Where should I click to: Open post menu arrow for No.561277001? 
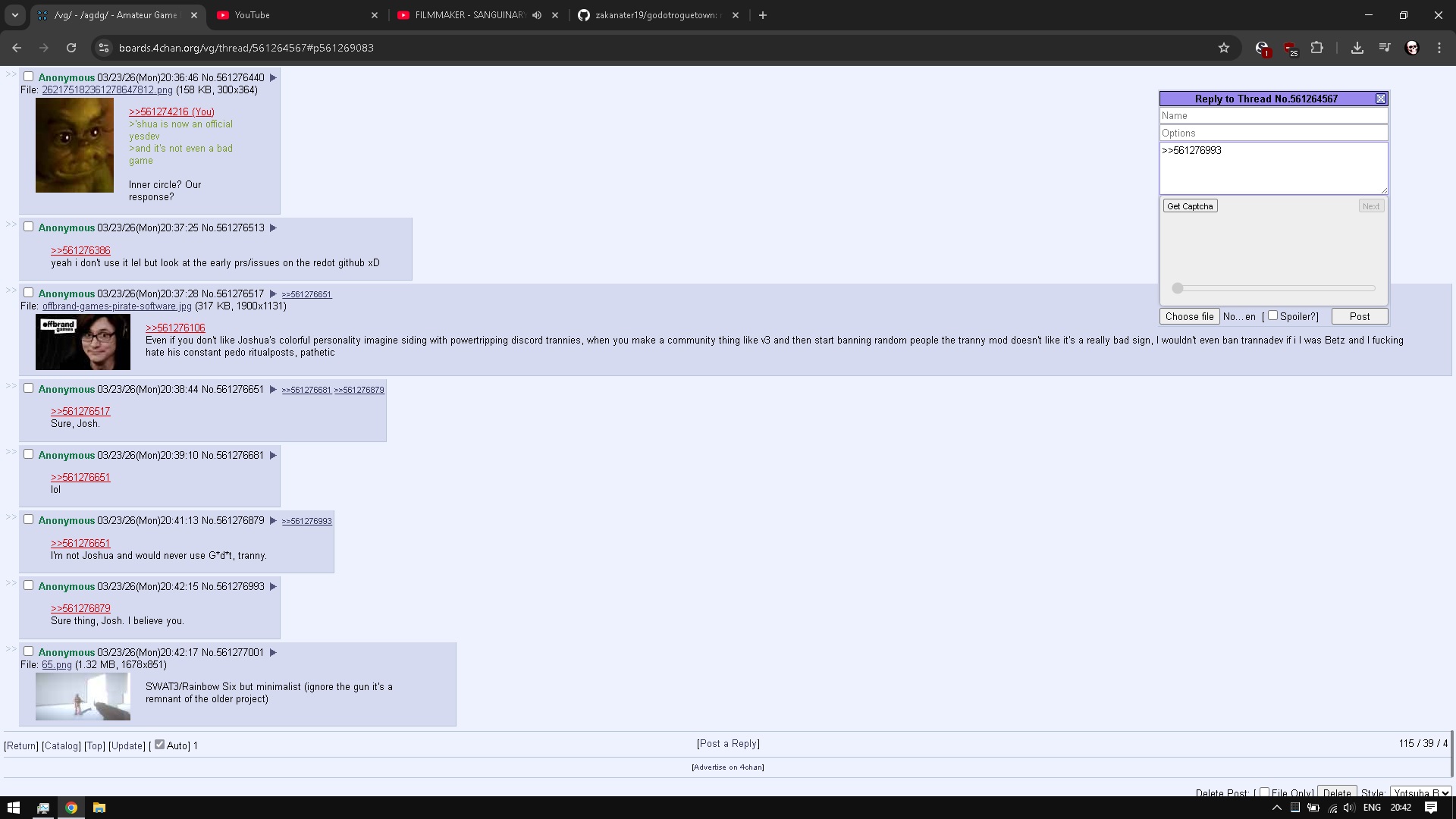pyautogui.click(x=273, y=652)
